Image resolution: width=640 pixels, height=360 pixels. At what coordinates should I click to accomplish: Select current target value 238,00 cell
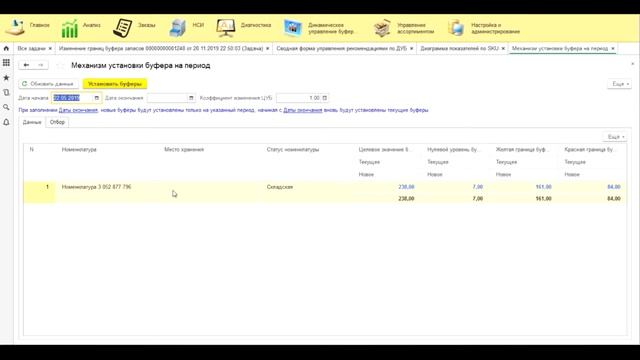pos(406,187)
